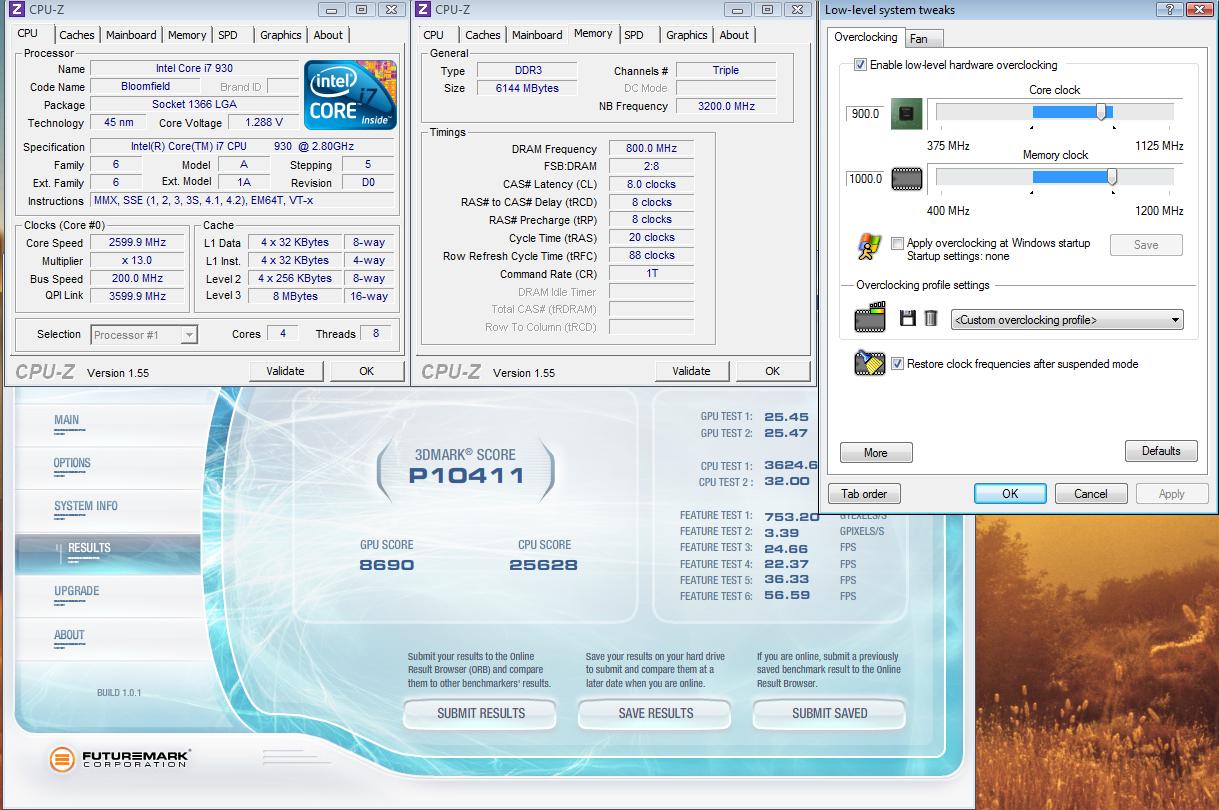
Task: Click the Defaults button in system tweaks
Action: [x=1161, y=451]
